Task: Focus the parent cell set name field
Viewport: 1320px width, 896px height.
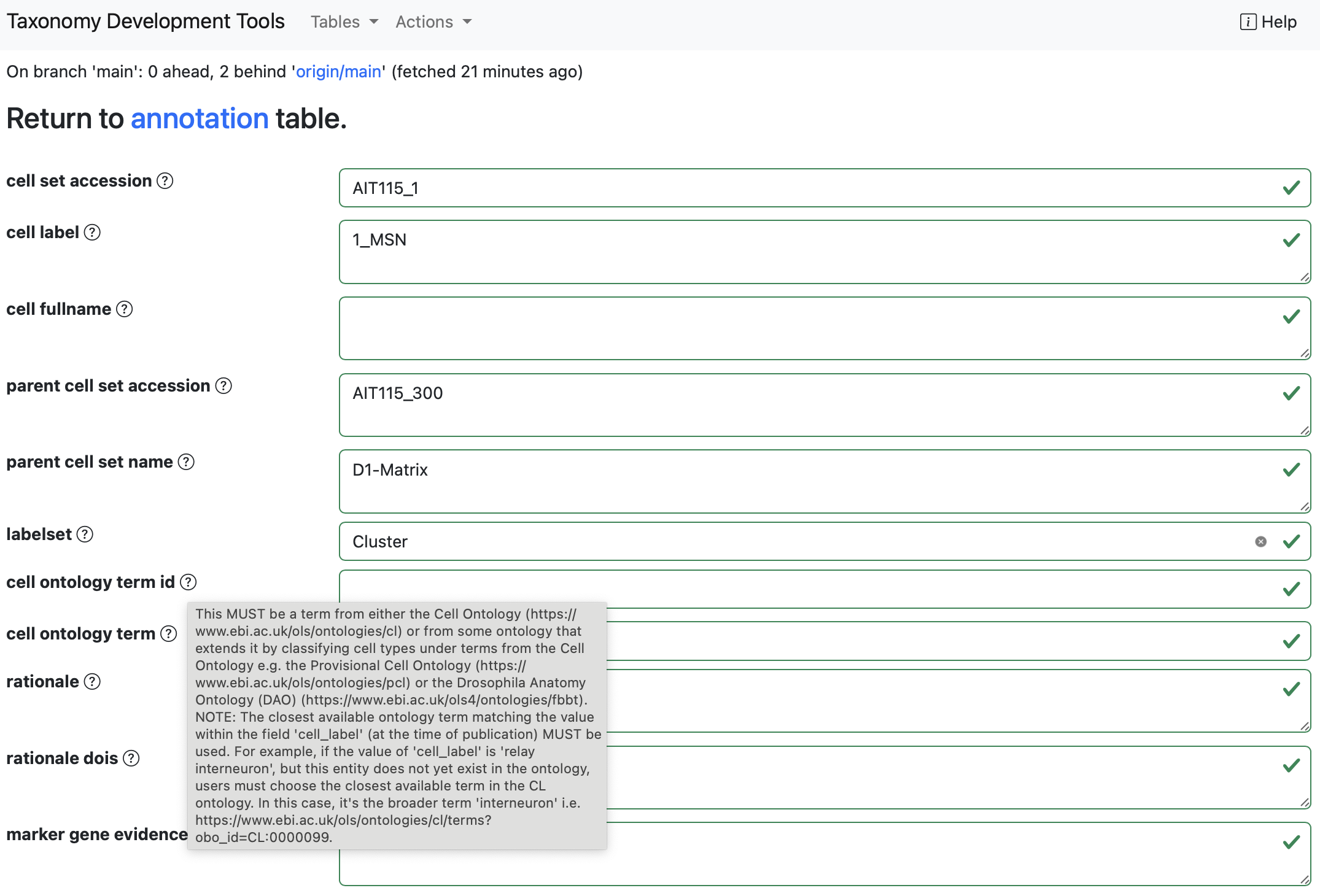Action: tap(798, 481)
